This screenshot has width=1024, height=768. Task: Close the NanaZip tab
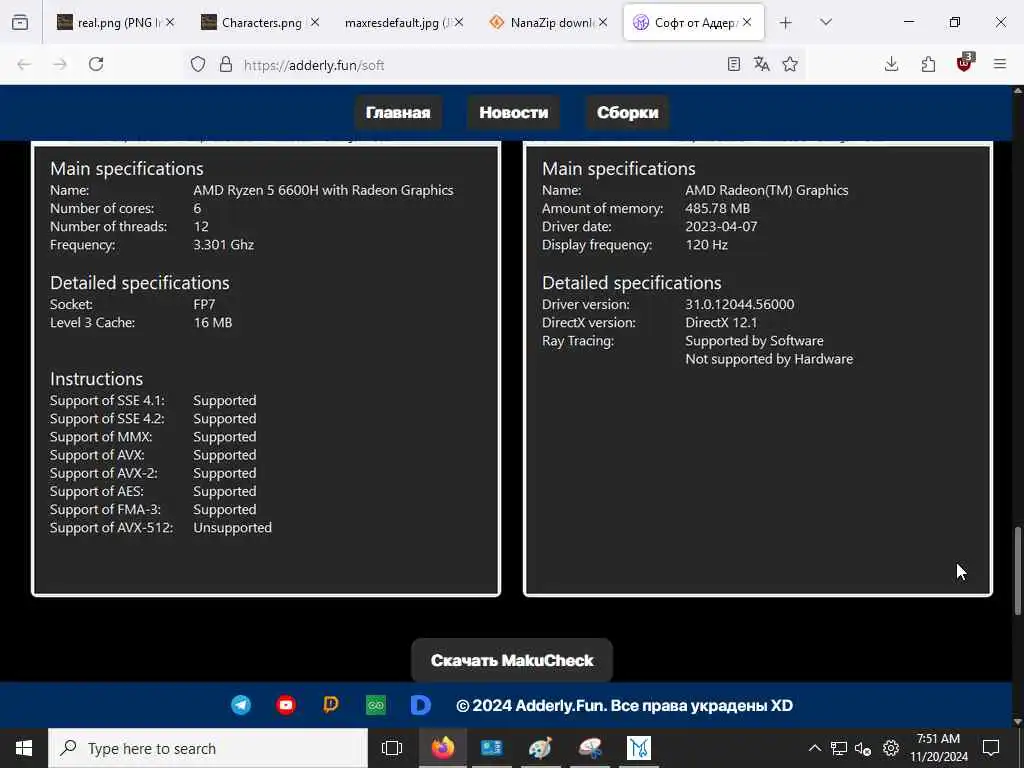pos(603,22)
